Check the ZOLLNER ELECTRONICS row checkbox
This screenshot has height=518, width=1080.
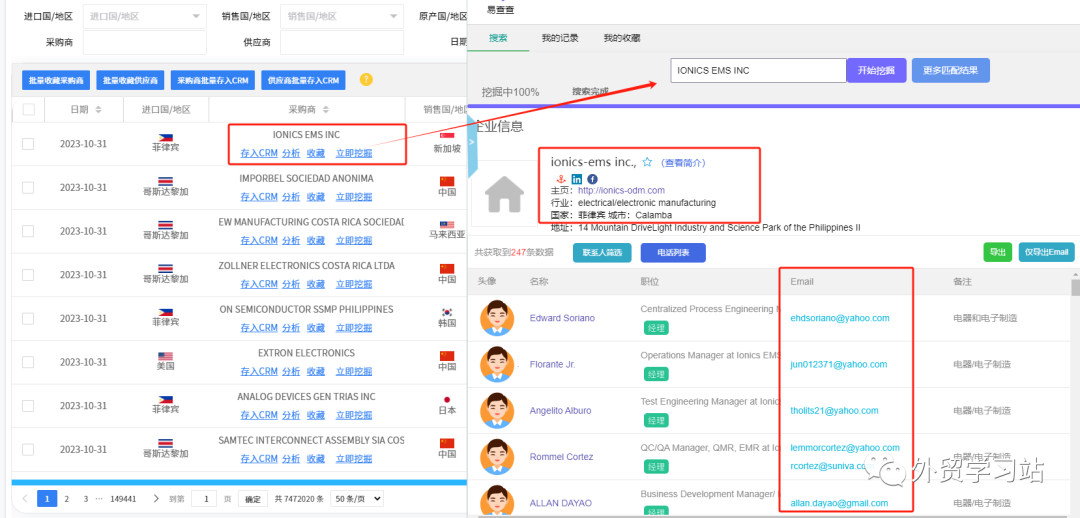click(x=28, y=275)
